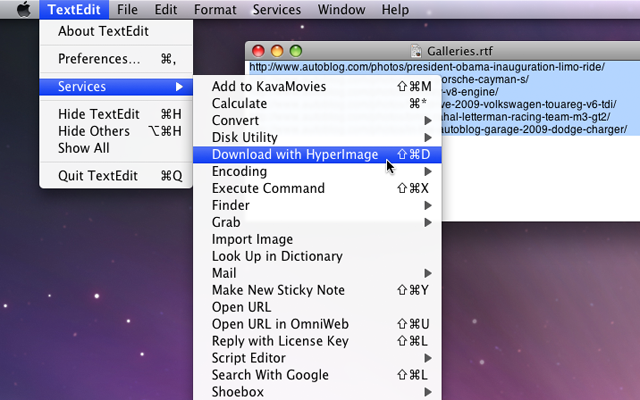This screenshot has width=640, height=400.
Task: Select Add to KavaMovies service
Action: [269, 86]
